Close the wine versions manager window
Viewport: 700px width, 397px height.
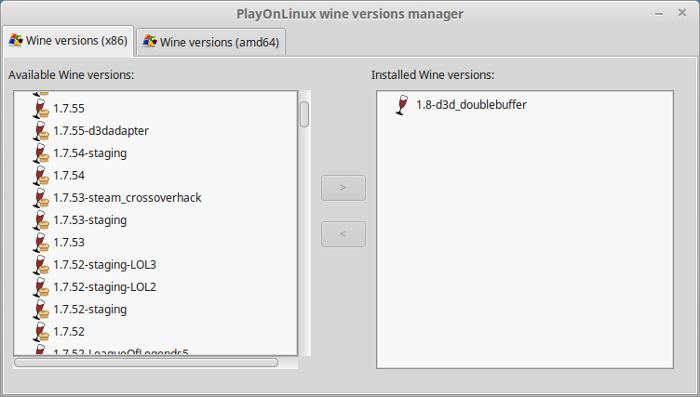point(682,13)
